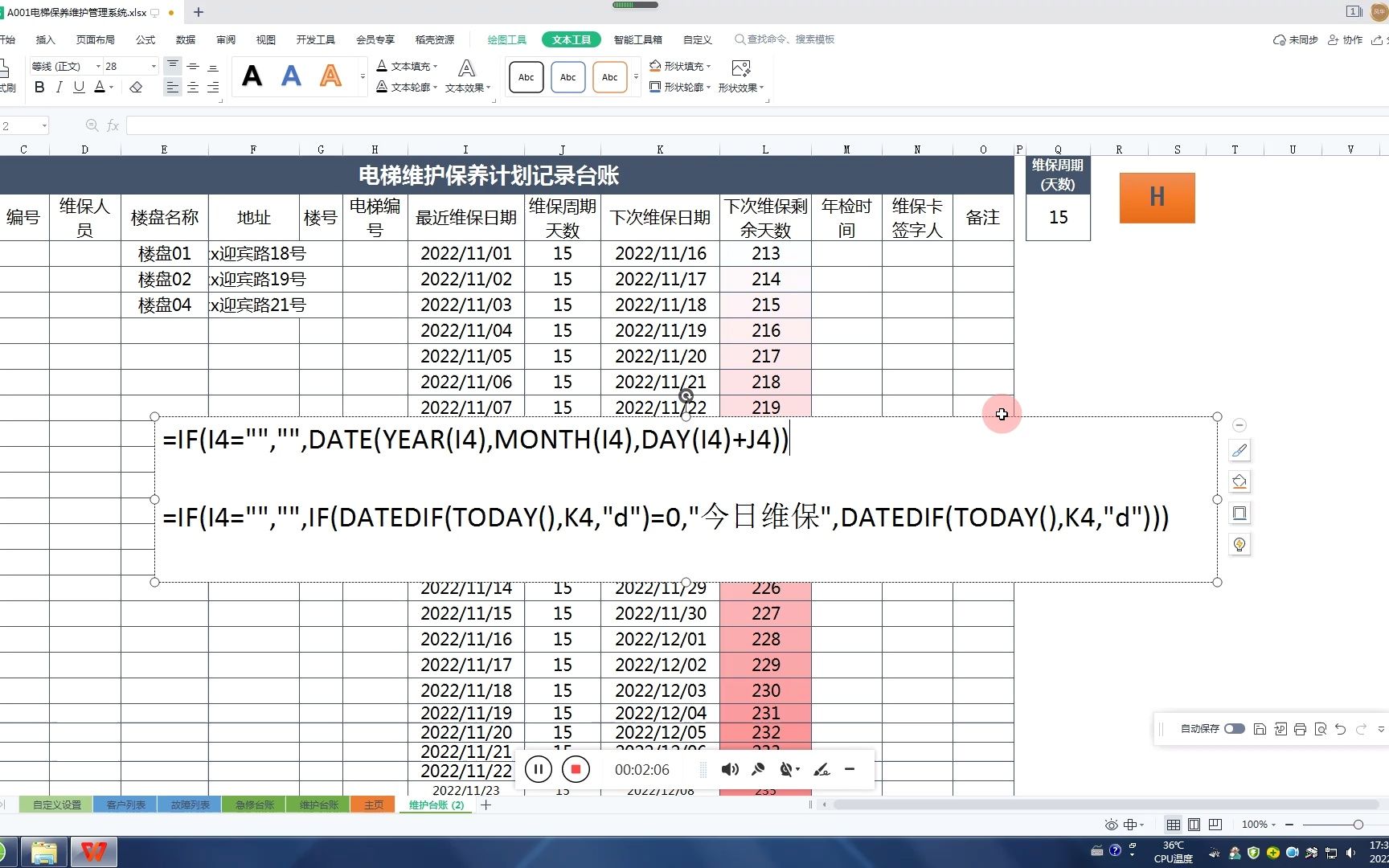The height and width of the screenshot is (868, 1389).
Task: Click the orange H button shape
Action: pyautogui.click(x=1157, y=198)
